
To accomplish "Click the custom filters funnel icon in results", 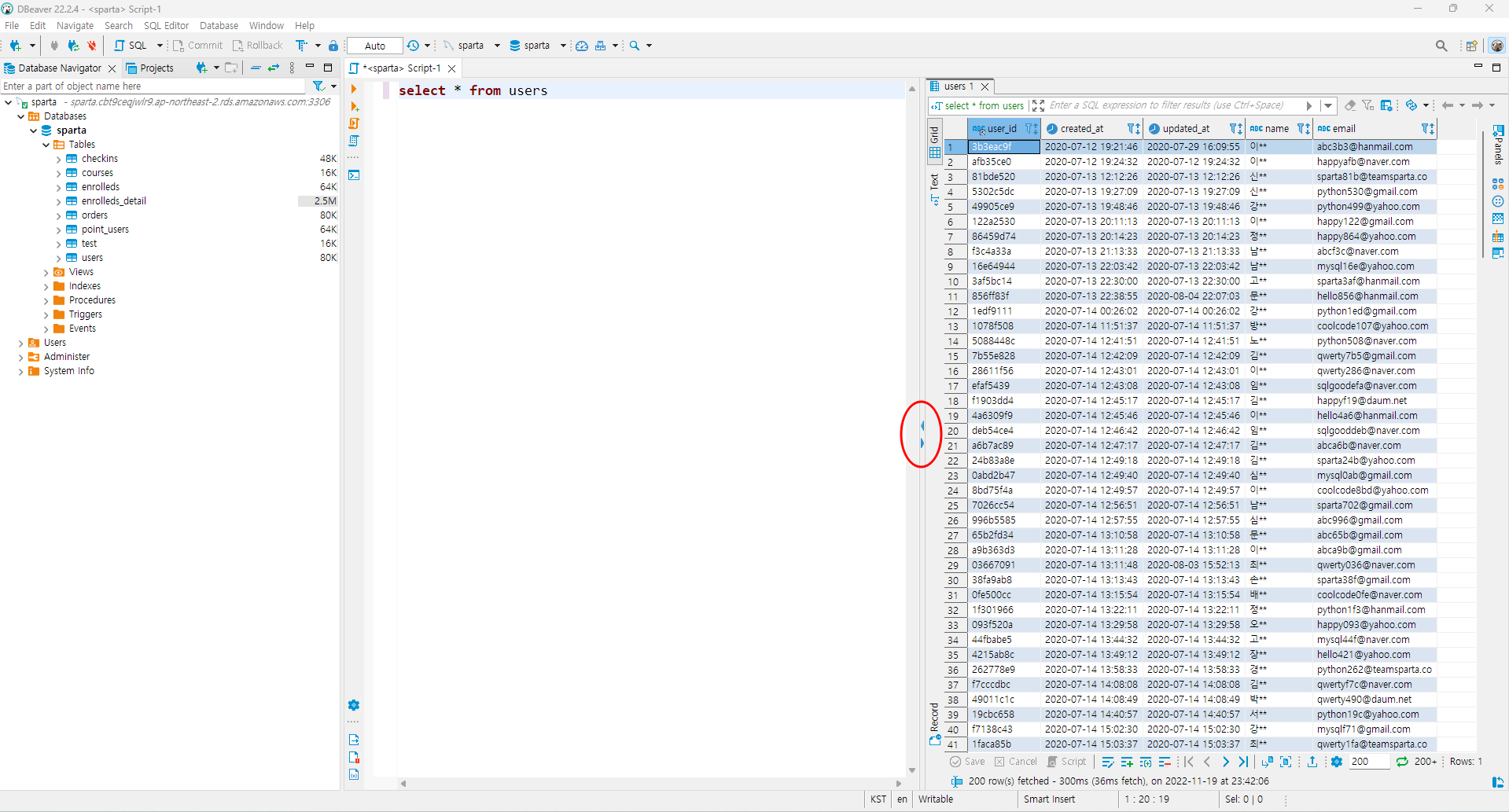I will [1368, 105].
